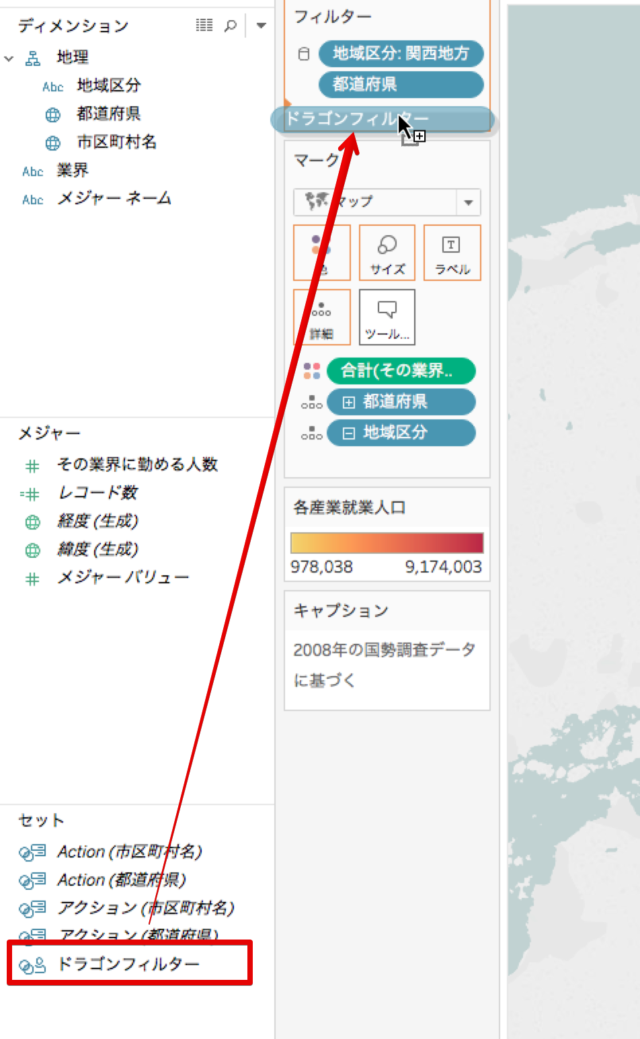The height and width of the screenshot is (1039, 640).
Task: Click the globe icon beside 都道府県 dimension
Action: (x=52, y=115)
